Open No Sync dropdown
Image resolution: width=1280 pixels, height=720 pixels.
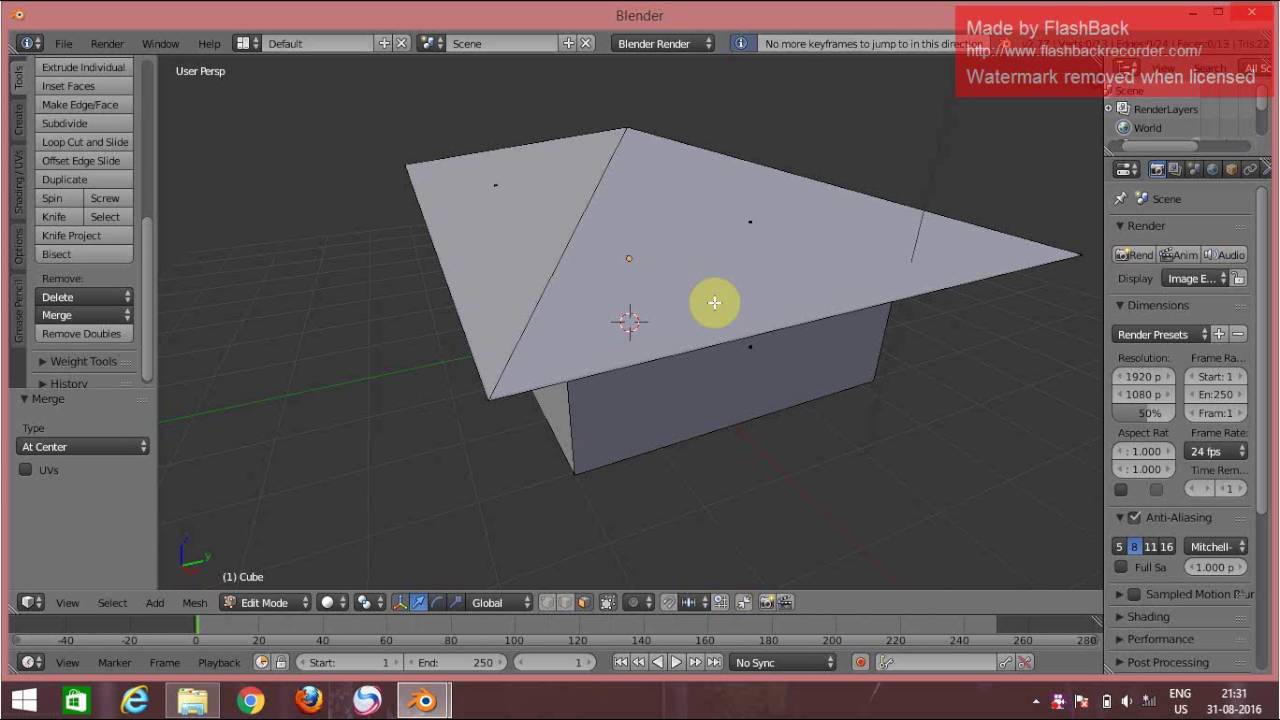tap(783, 662)
